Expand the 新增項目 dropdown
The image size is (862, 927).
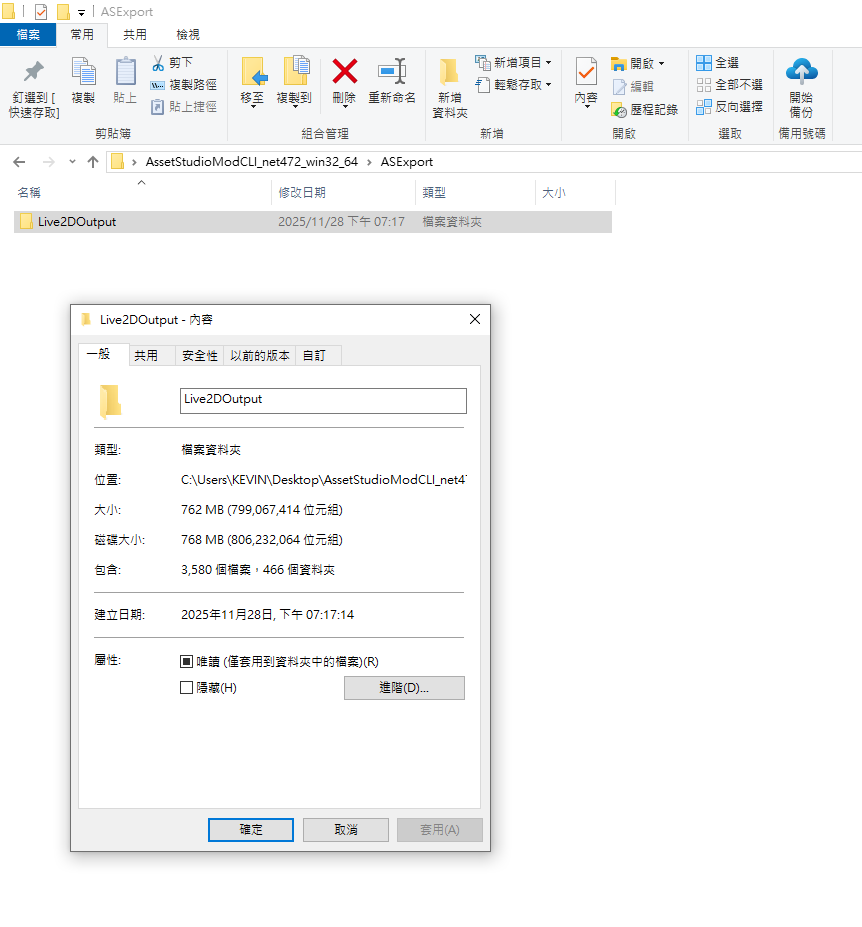pos(548,63)
